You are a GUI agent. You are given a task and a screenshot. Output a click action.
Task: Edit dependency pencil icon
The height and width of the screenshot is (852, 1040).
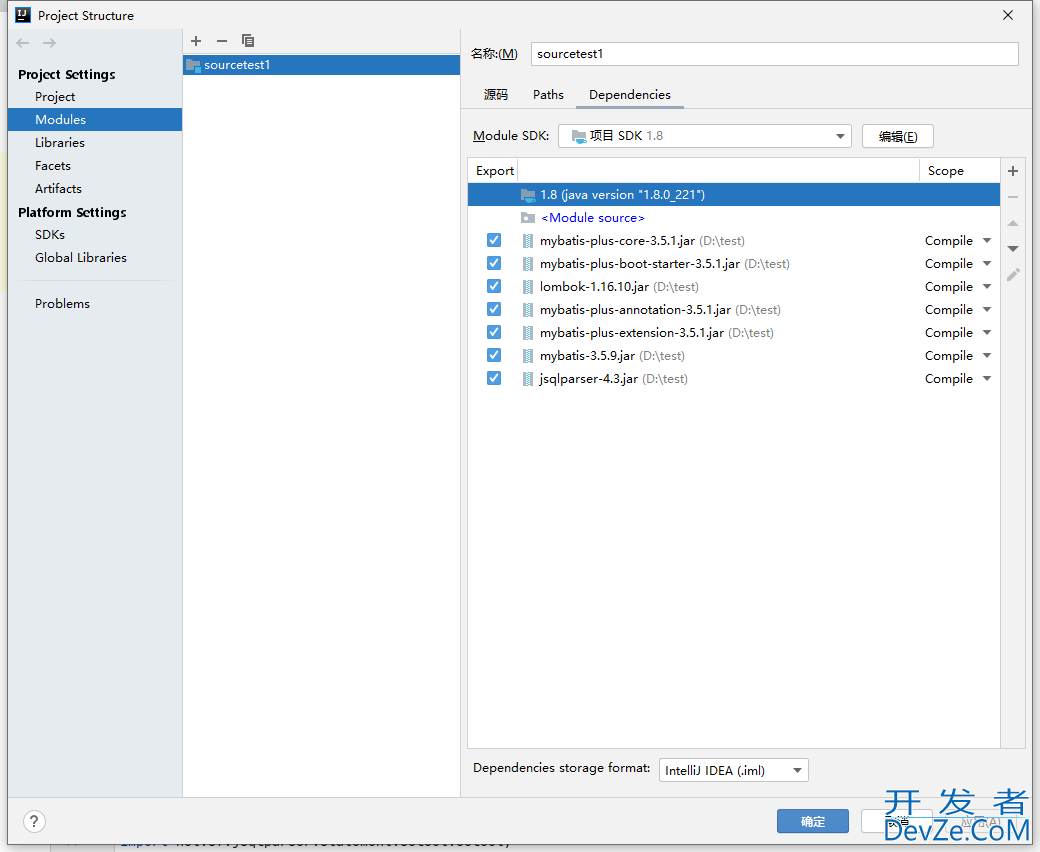1013,274
